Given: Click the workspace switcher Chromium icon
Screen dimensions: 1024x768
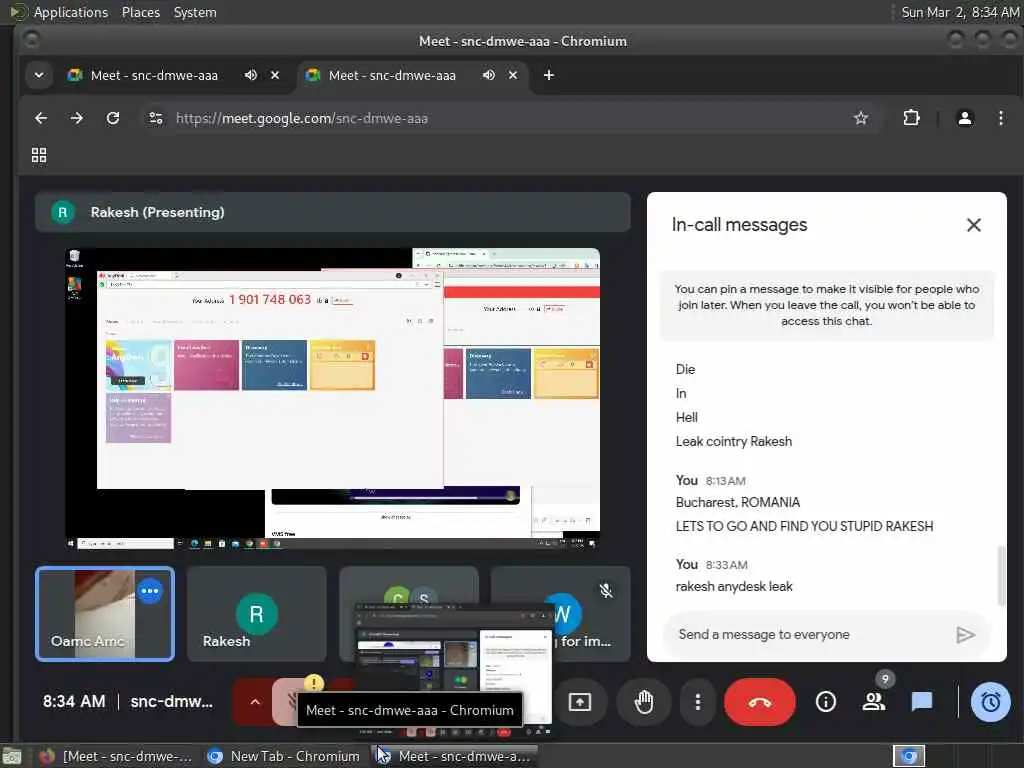Looking at the screenshot, I should coord(908,756).
